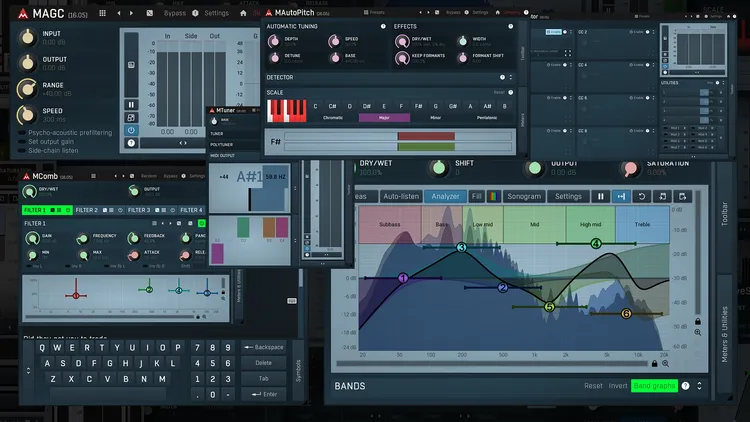This screenshot has width=750, height=422.
Task: Open EFFECTS section help icon in MAutoPitch
Action: tap(510, 26)
